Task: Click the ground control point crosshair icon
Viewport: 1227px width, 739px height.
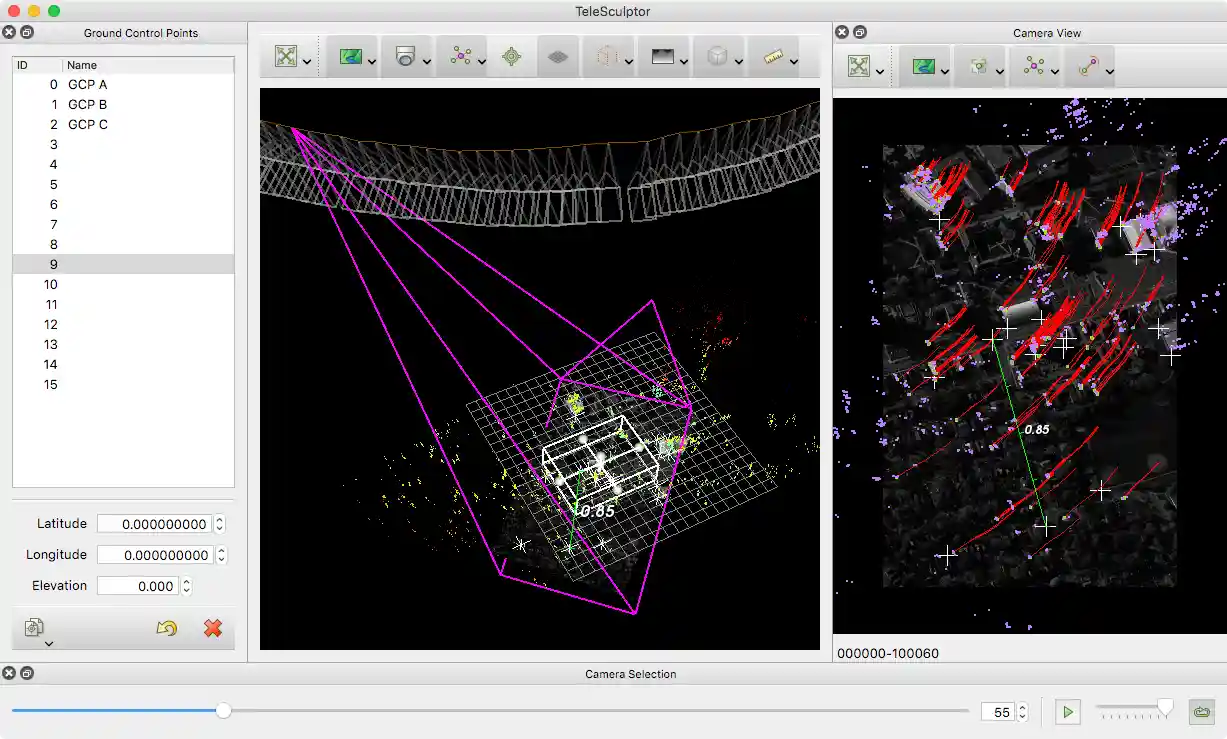Action: point(511,57)
